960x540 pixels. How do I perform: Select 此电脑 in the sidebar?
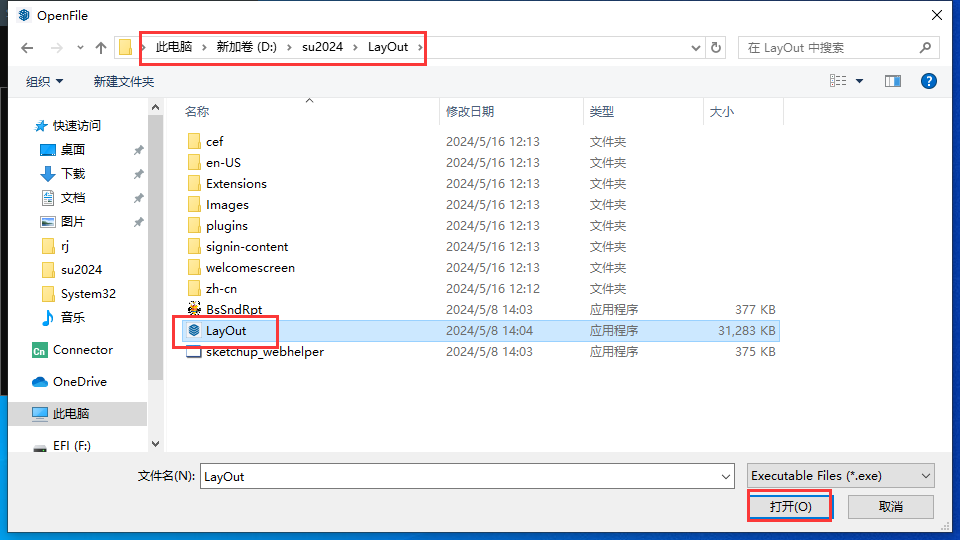pyautogui.click(x=78, y=413)
